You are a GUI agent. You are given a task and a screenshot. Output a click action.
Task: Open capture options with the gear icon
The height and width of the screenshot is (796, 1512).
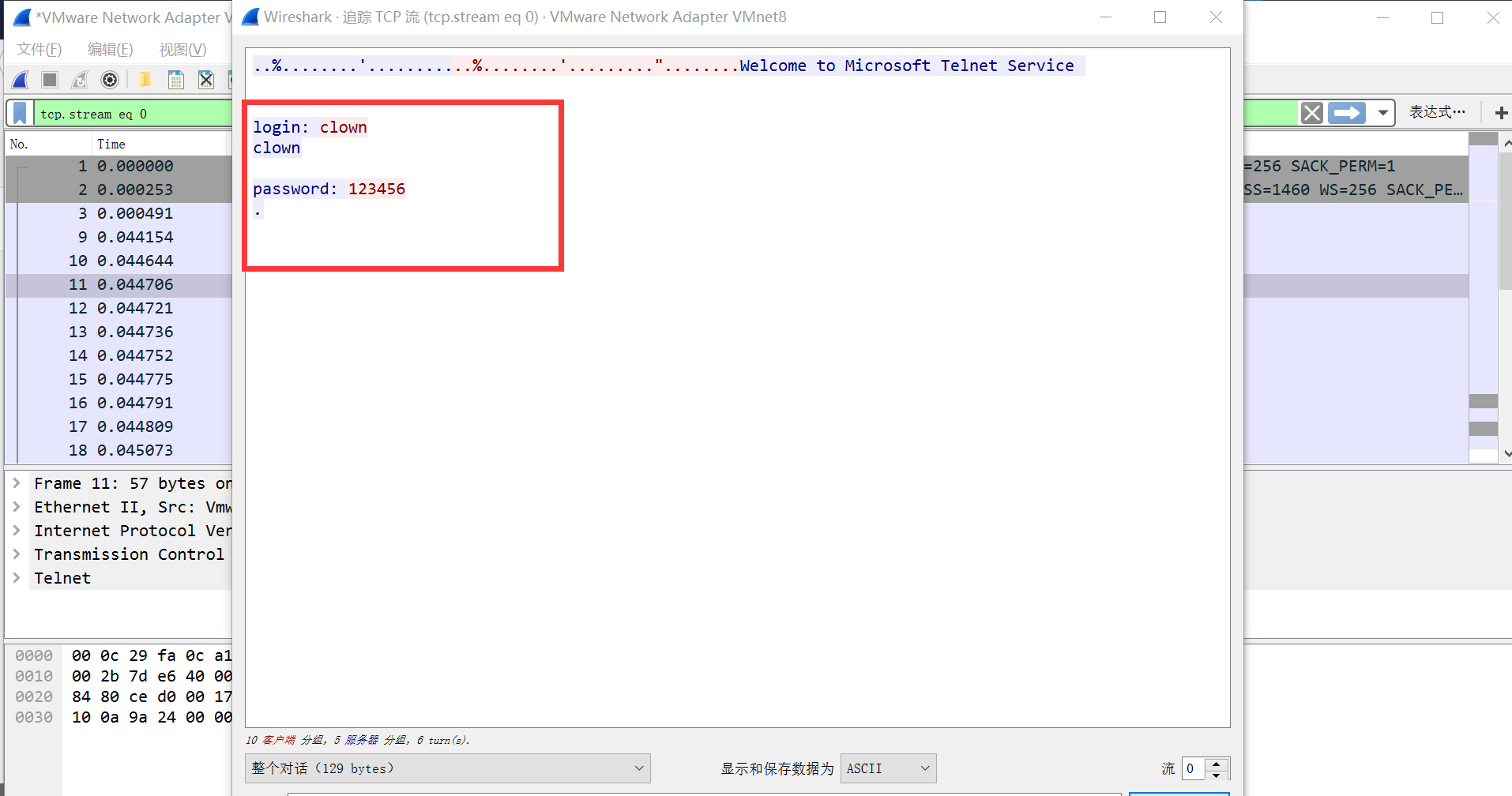(x=109, y=79)
